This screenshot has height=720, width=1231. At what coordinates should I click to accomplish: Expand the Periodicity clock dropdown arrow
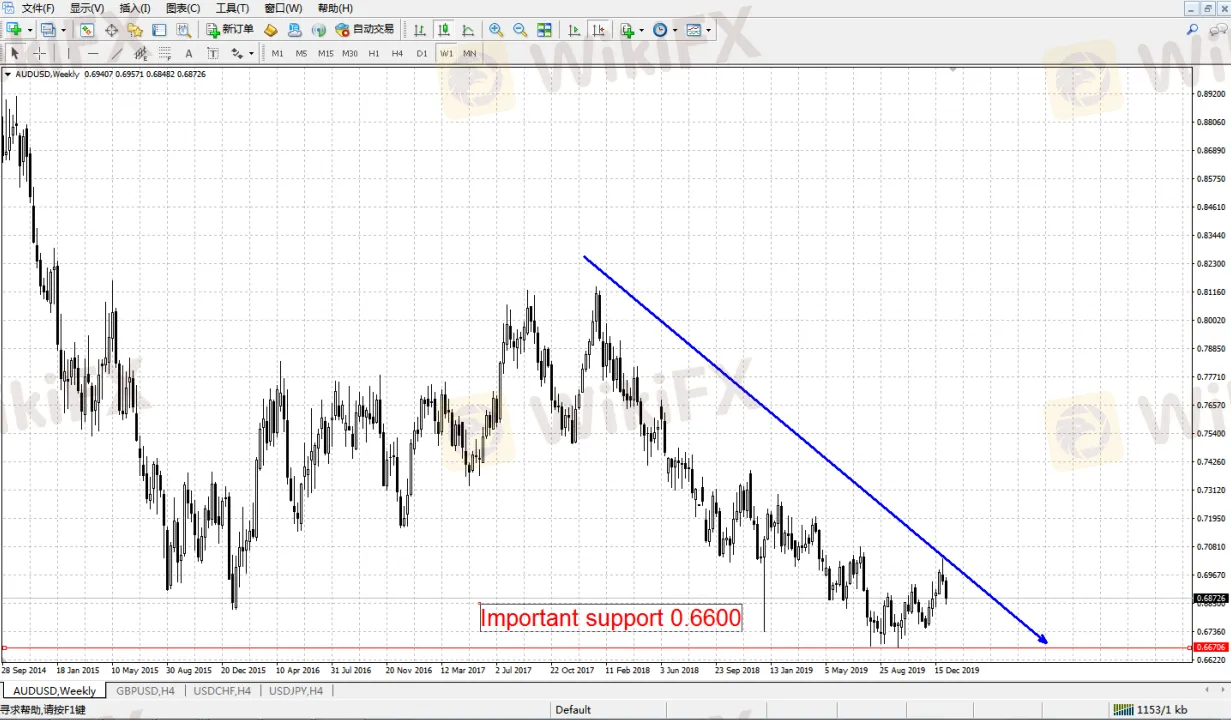point(675,30)
